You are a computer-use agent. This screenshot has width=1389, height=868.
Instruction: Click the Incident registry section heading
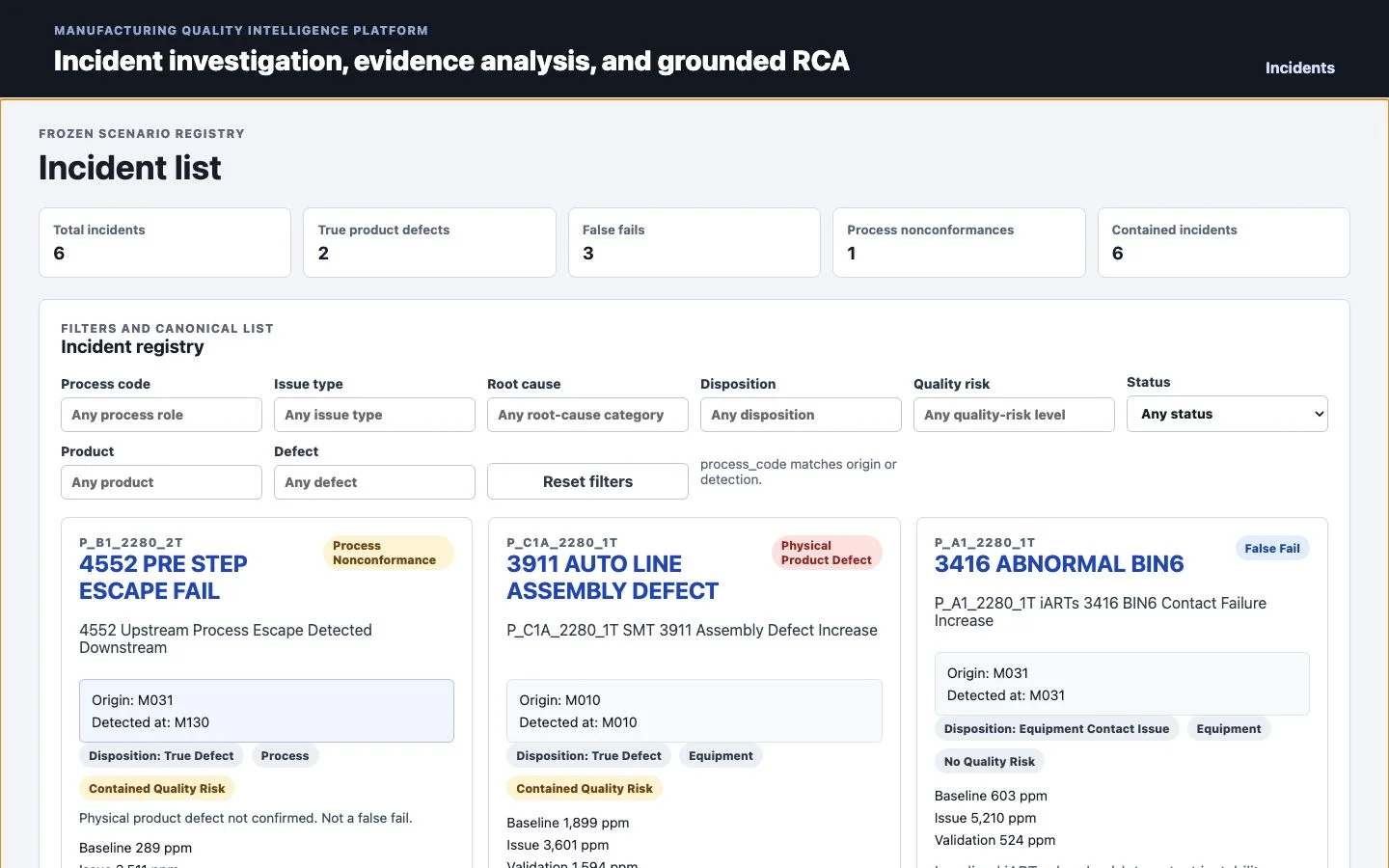point(132,347)
